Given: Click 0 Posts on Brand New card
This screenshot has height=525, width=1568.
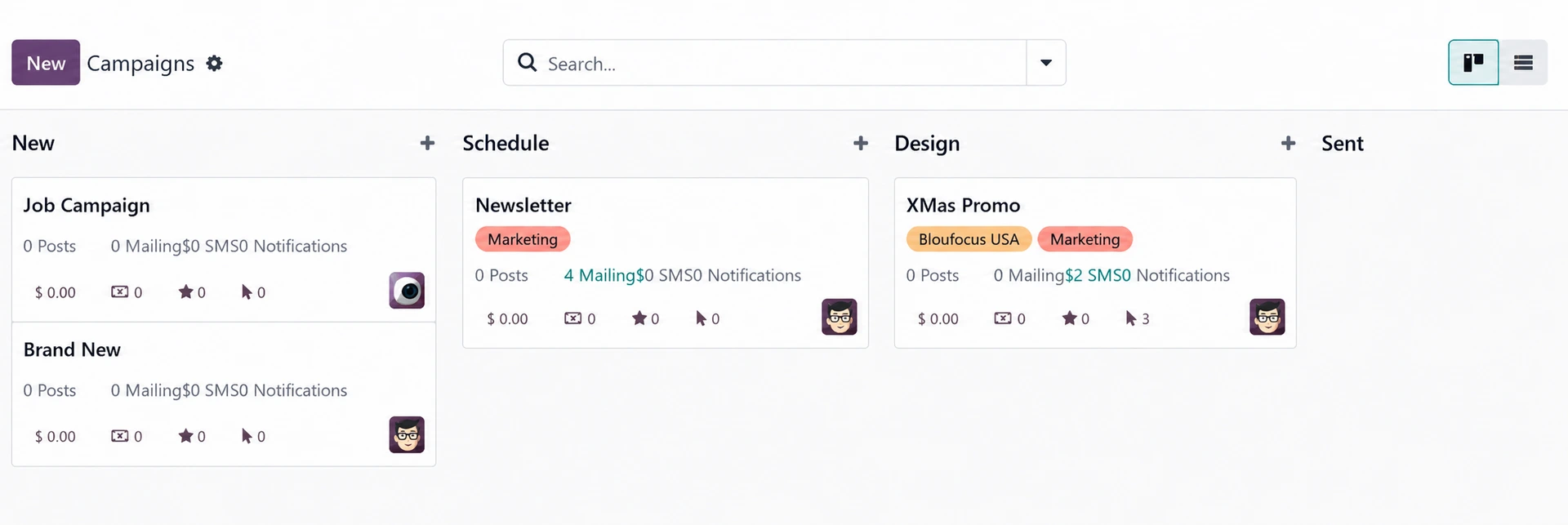Looking at the screenshot, I should (x=50, y=391).
